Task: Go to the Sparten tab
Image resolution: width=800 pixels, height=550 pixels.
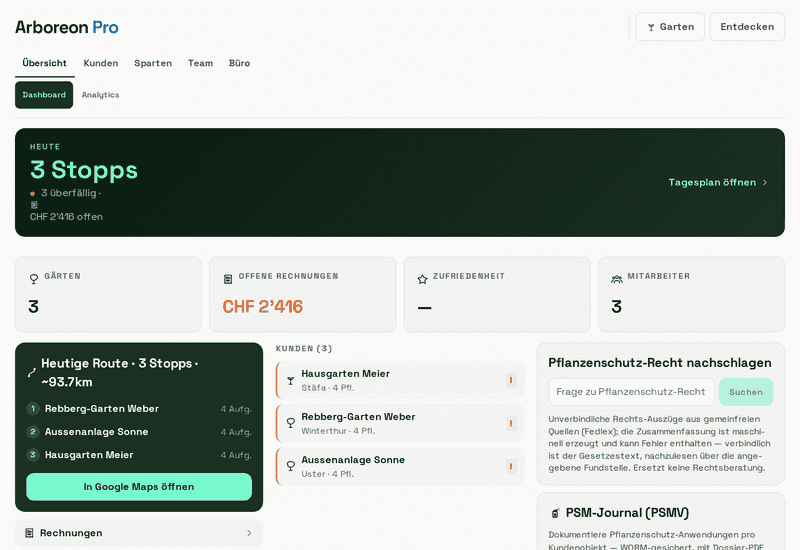Action: (x=153, y=63)
